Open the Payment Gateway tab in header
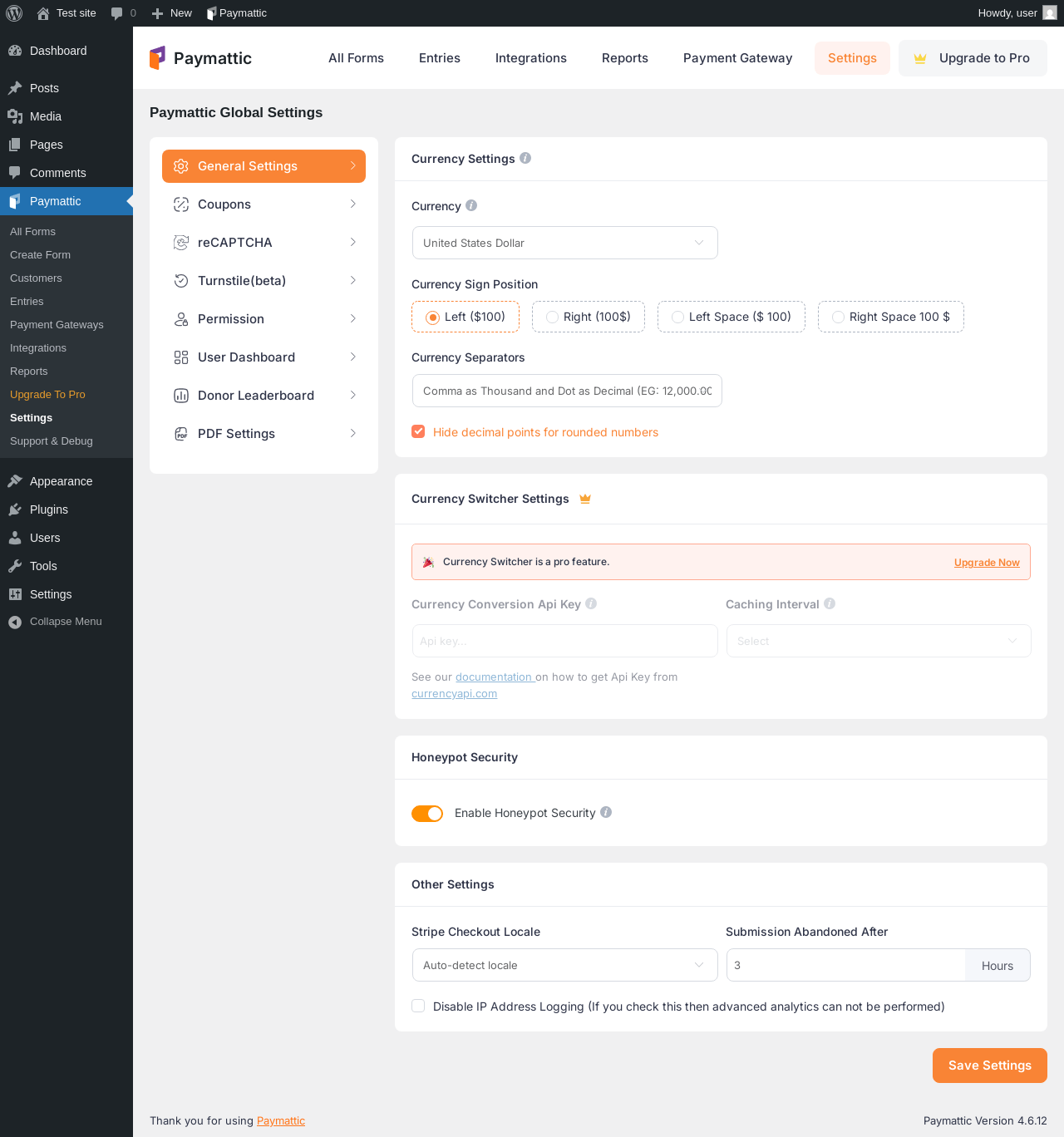 (738, 58)
